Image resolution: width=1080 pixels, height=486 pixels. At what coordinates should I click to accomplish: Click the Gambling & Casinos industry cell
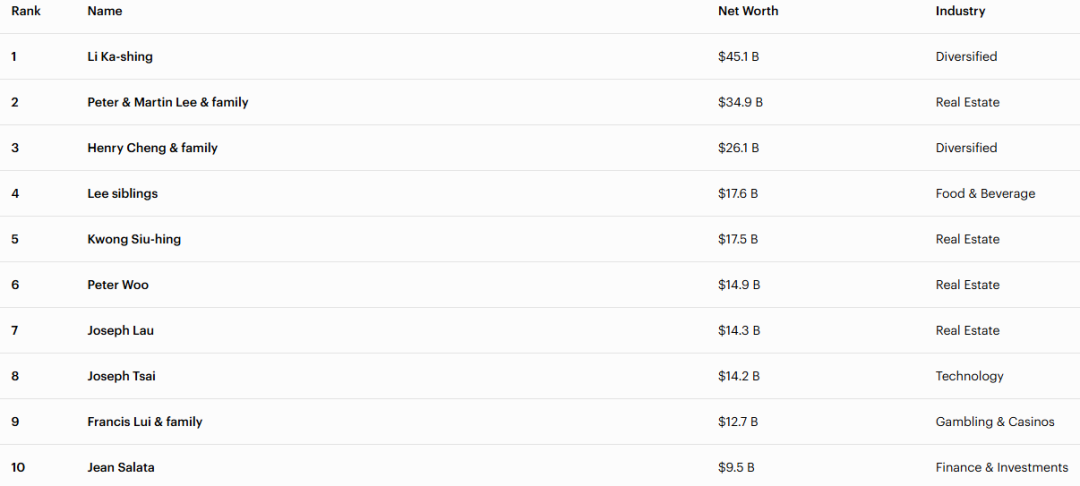pyautogui.click(x=995, y=422)
